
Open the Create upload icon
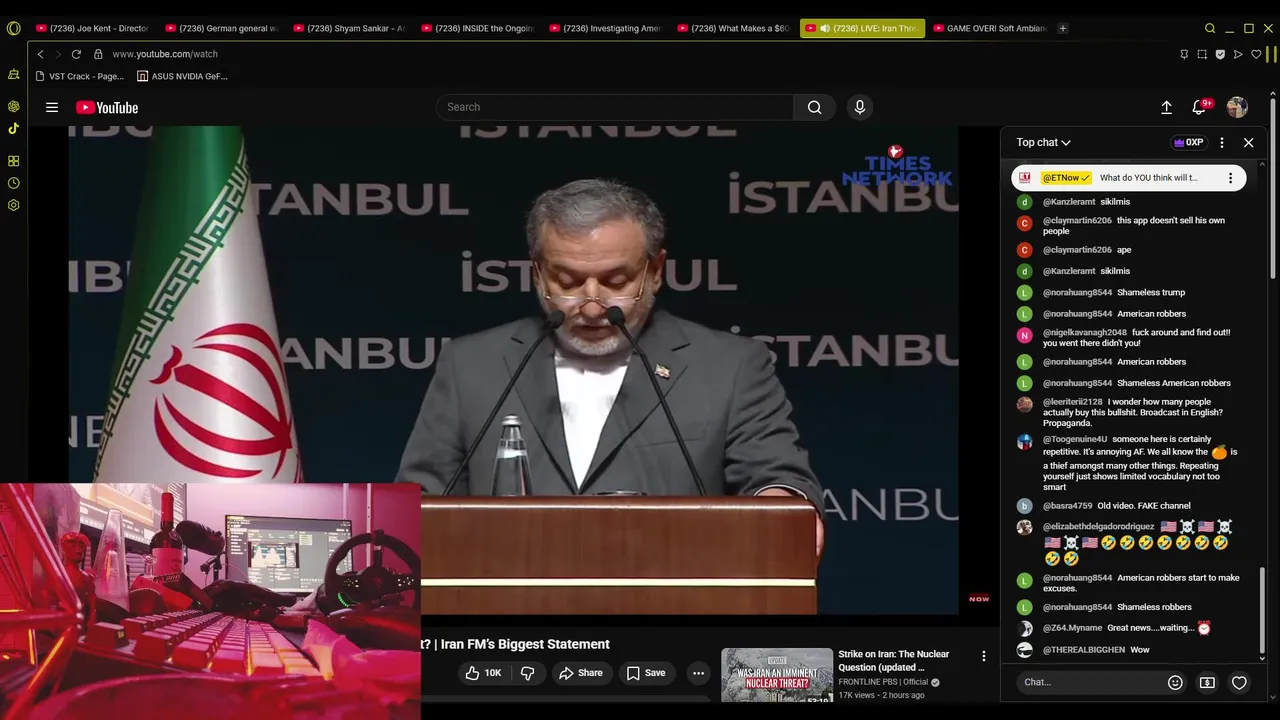(1166, 107)
